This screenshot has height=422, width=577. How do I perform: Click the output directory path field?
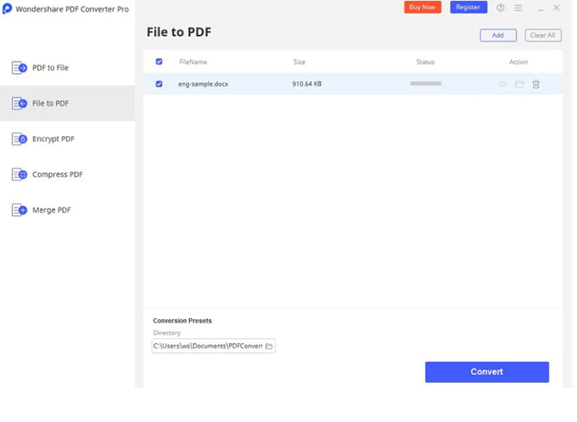[213, 346]
